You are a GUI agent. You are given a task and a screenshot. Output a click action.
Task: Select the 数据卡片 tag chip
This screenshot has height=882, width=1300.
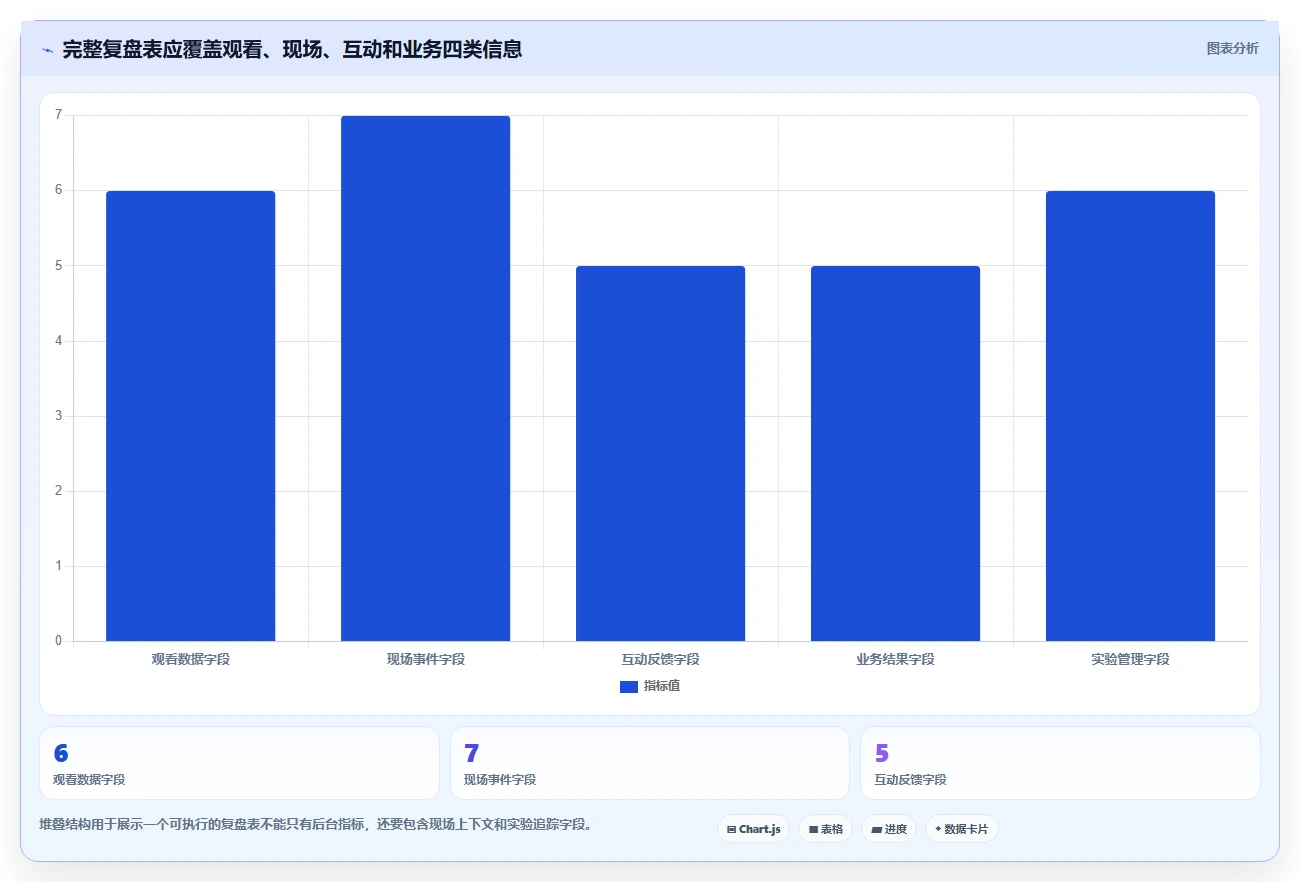coord(961,829)
